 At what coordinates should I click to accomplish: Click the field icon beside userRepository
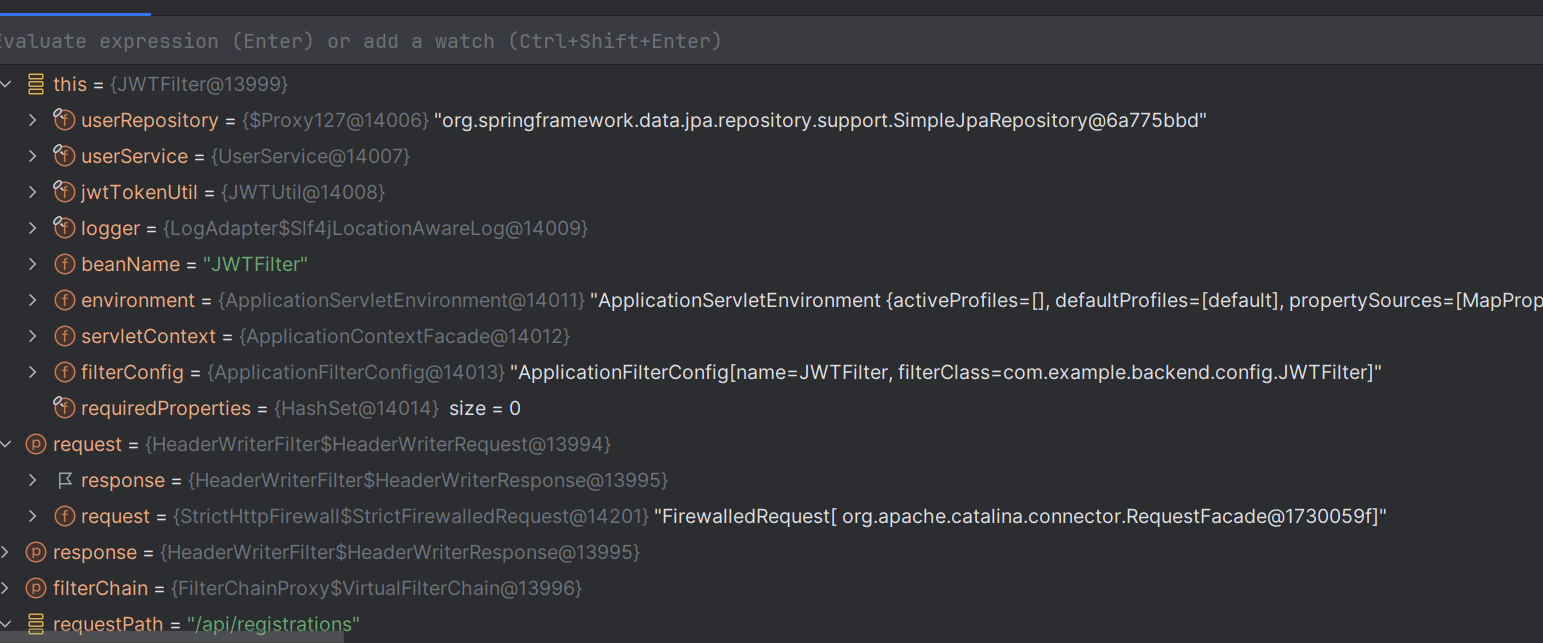click(x=65, y=121)
